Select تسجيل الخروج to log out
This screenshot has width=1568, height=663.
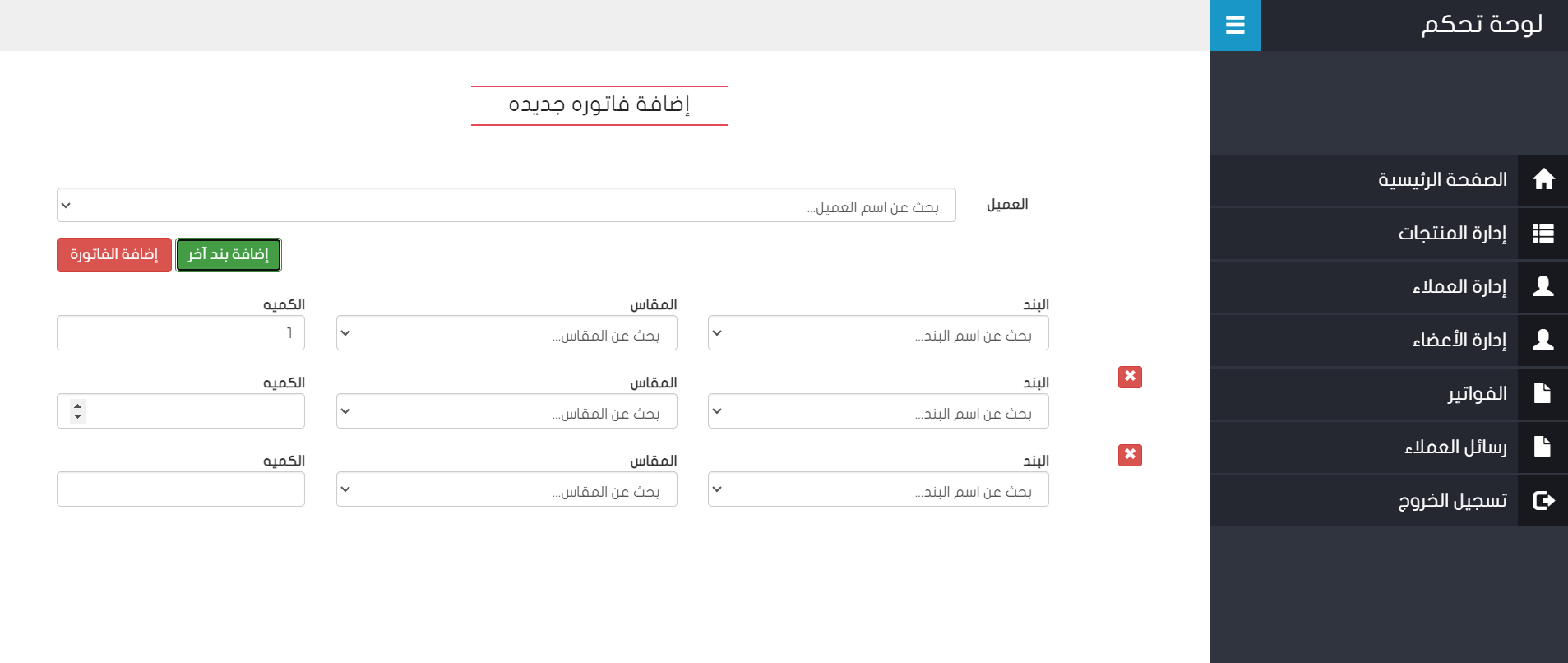point(1389,500)
